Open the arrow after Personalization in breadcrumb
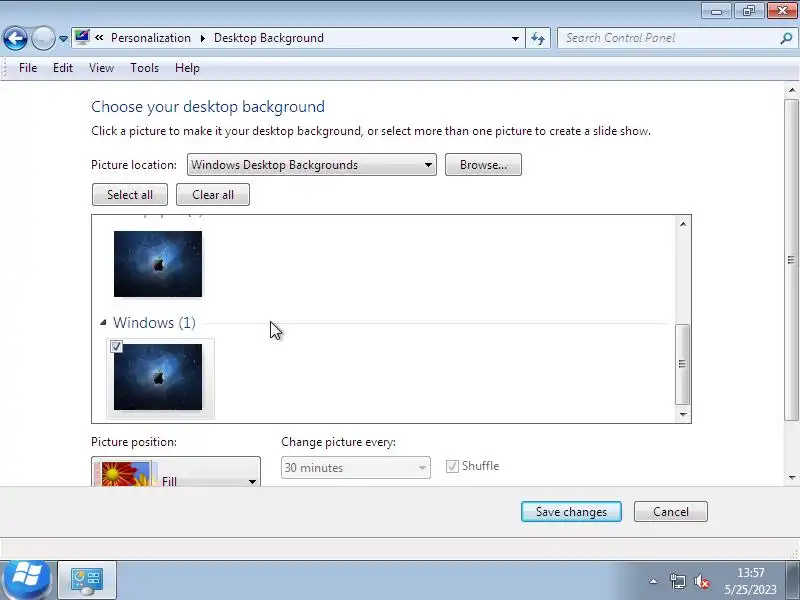Screen dimensions: 800x600 point(203,38)
